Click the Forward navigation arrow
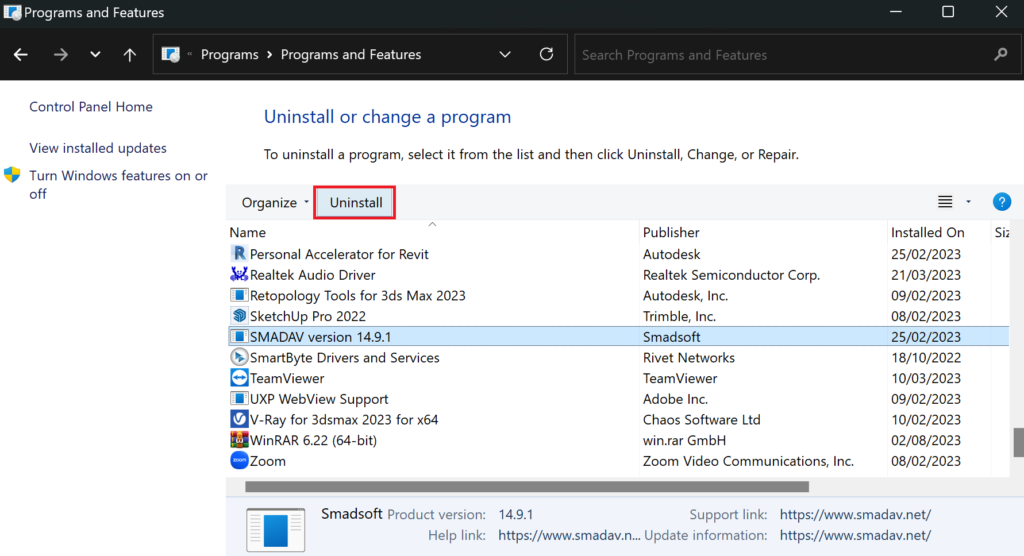This screenshot has height=556, width=1024. coord(60,55)
